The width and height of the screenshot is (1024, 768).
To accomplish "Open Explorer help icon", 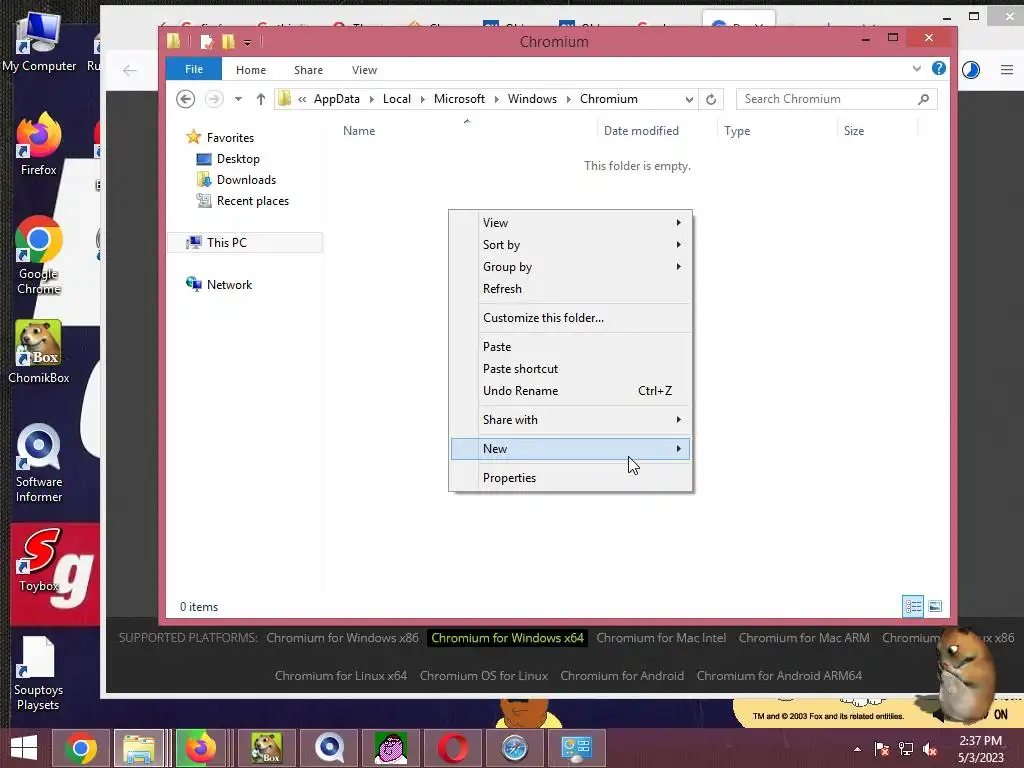I will (x=938, y=69).
